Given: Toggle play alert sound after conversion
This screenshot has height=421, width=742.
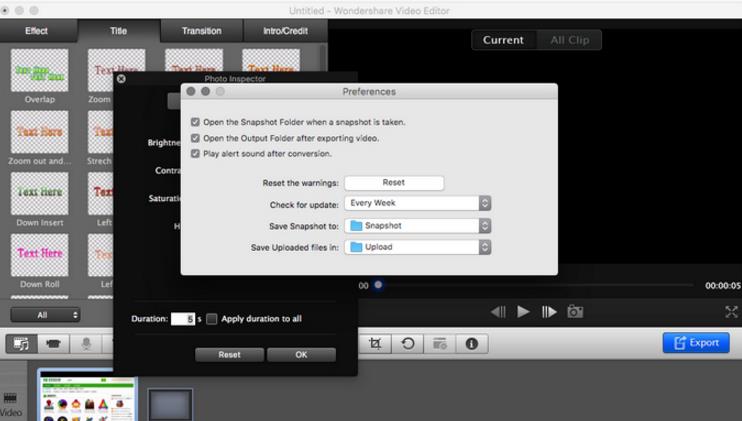Looking at the screenshot, I should [195, 154].
